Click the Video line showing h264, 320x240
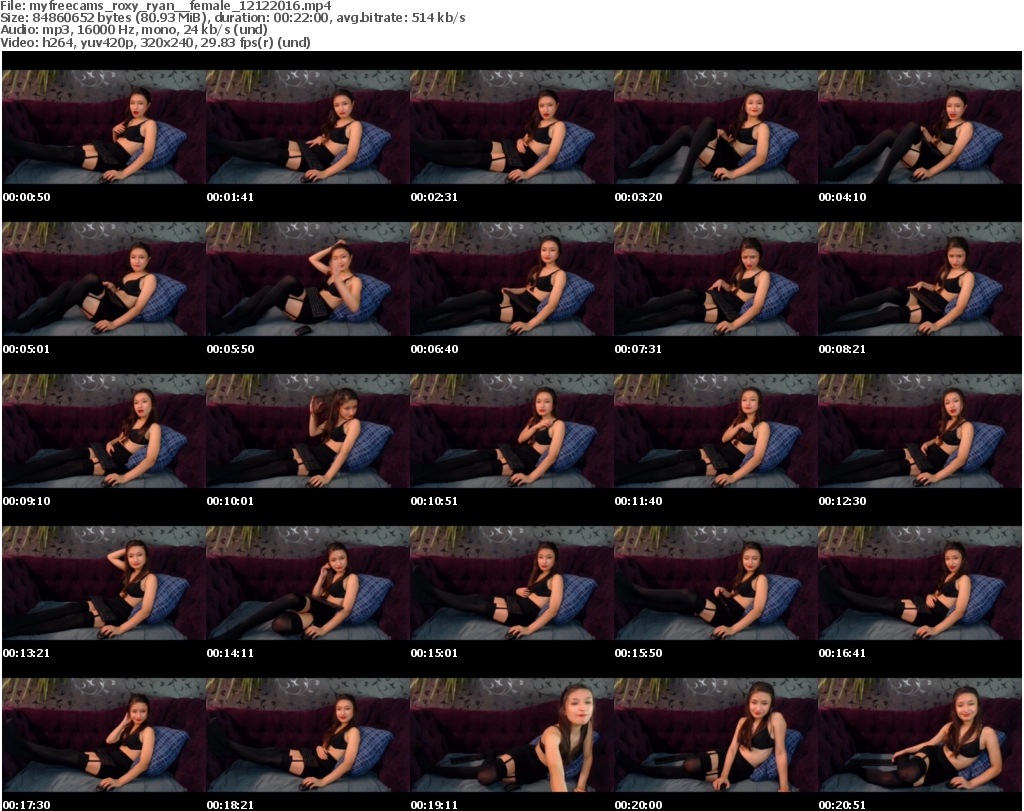 click(155, 42)
